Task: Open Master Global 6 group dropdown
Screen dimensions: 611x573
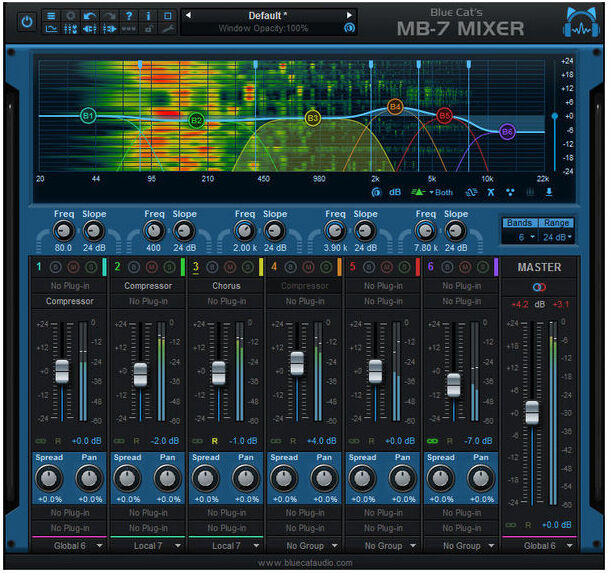Action: (x=539, y=546)
